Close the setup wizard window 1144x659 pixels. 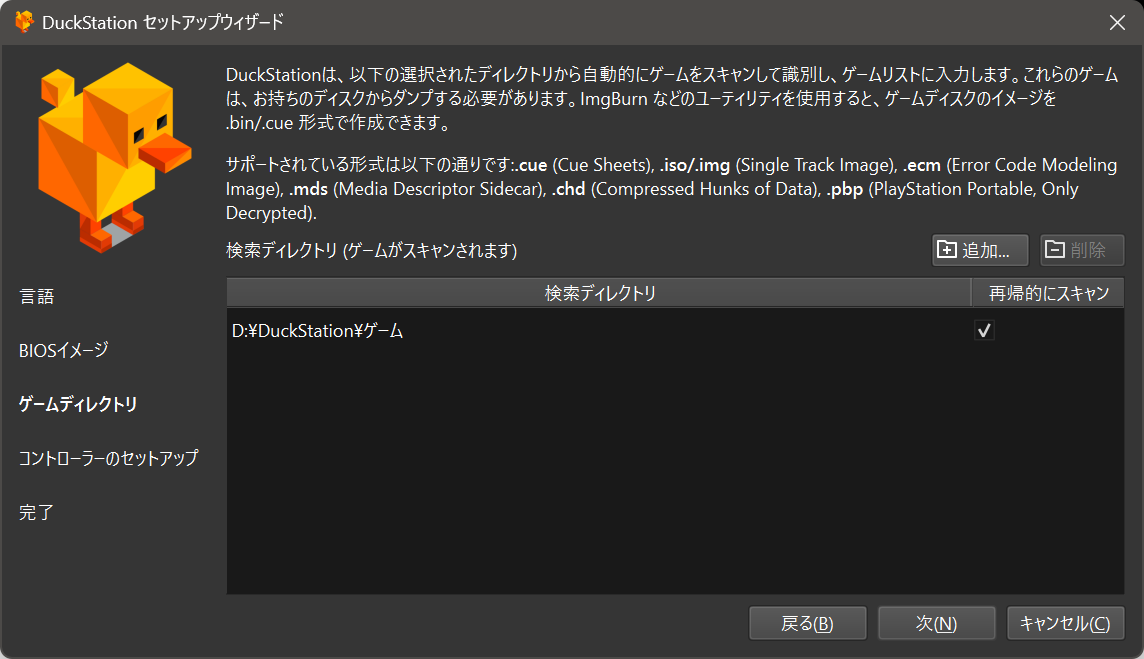[1117, 23]
